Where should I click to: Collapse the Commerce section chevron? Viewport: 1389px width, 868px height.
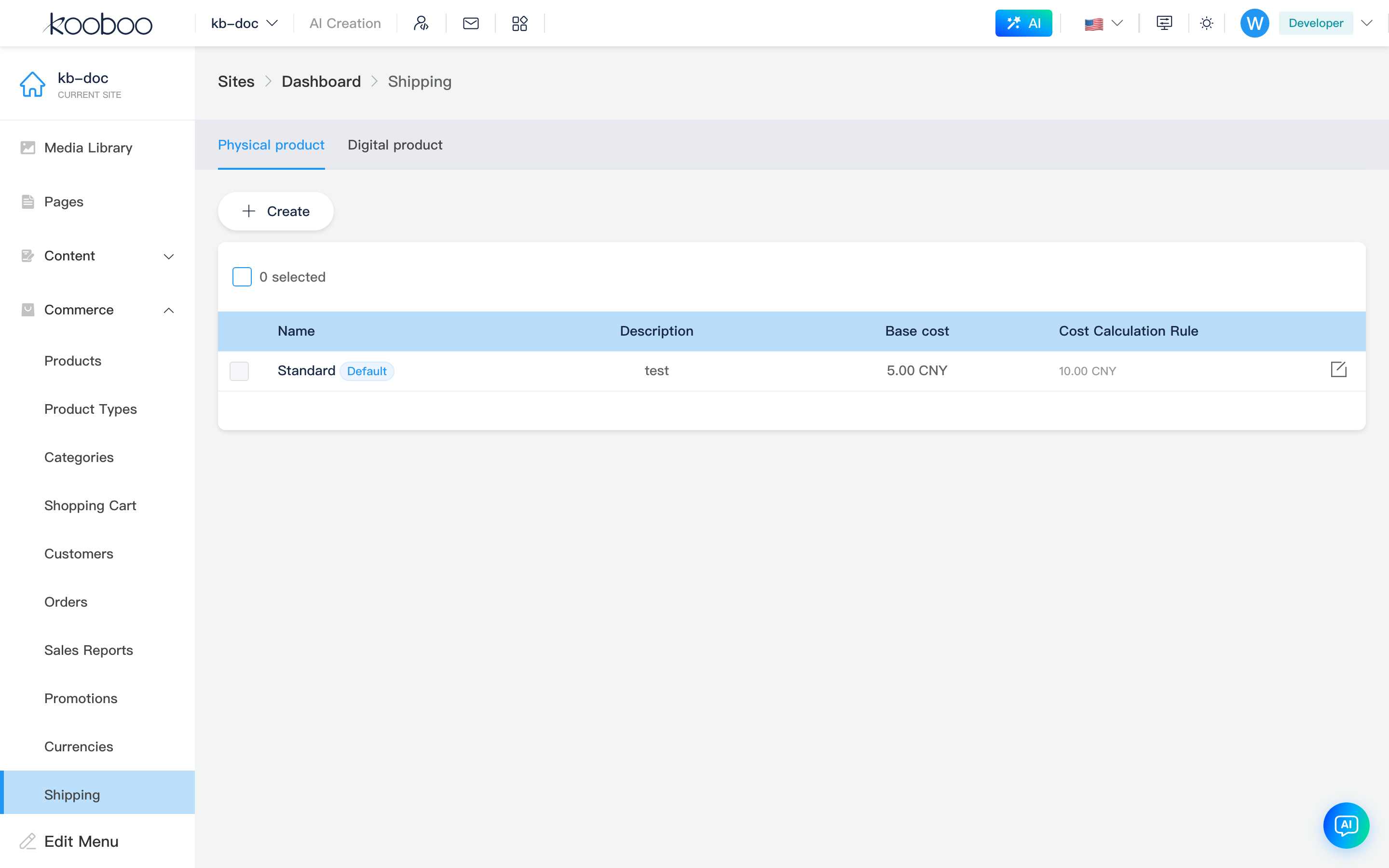169,310
